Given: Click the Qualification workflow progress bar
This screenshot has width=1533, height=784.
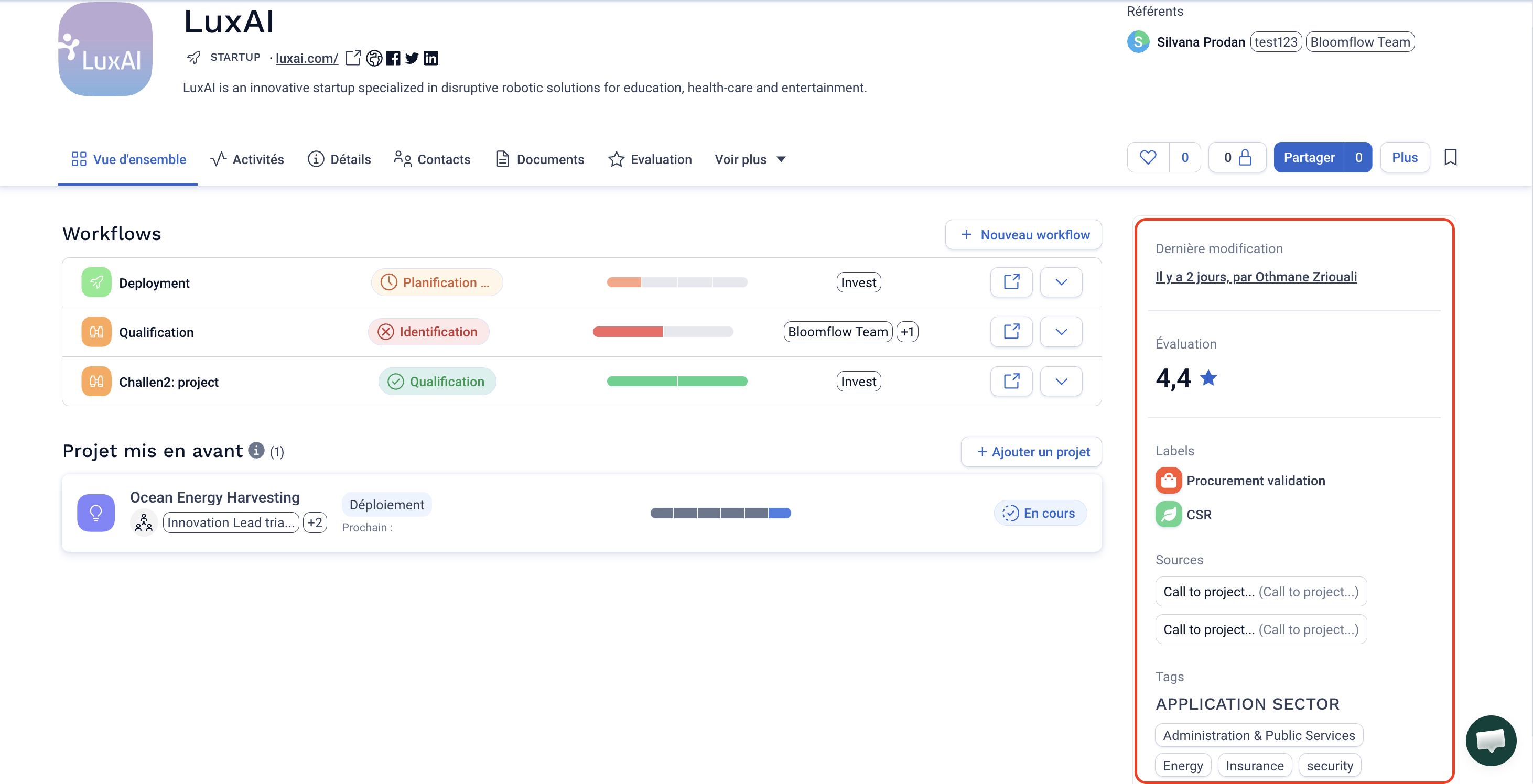Looking at the screenshot, I should tap(663, 332).
